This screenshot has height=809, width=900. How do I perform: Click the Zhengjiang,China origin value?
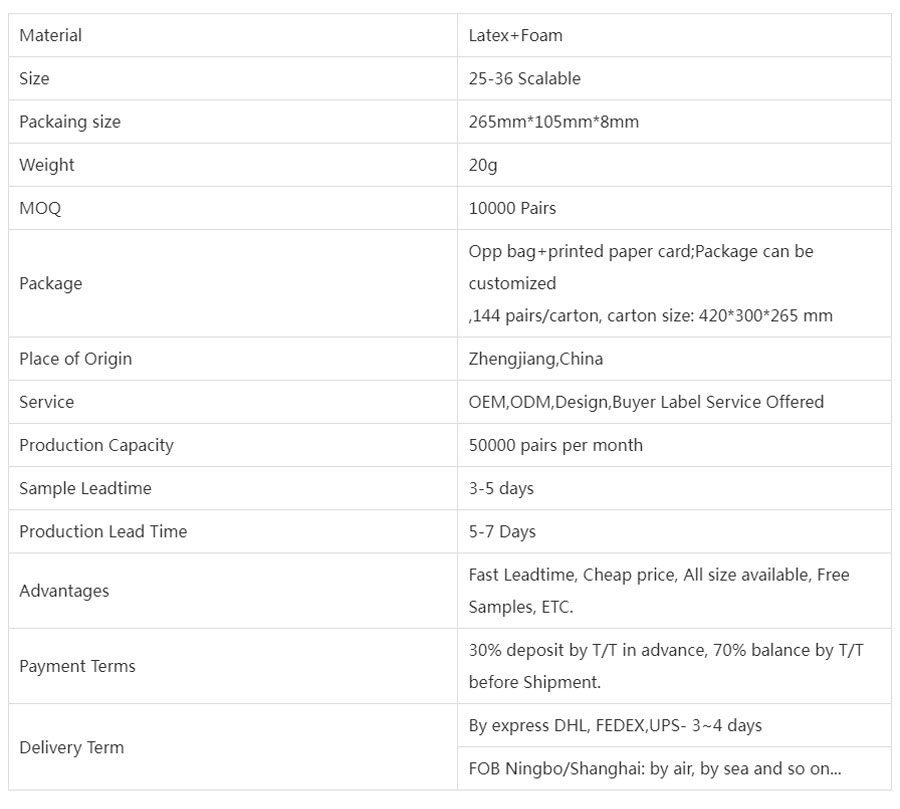pos(536,359)
